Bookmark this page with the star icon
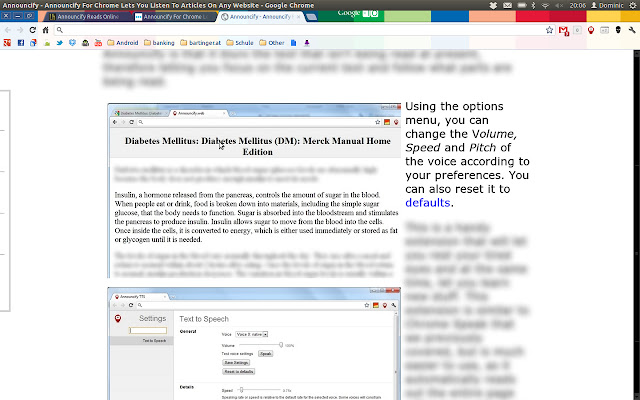 (549, 30)
